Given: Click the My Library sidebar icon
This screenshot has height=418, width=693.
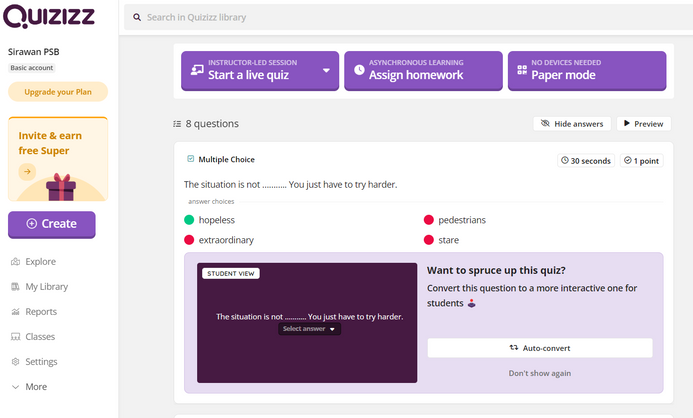Looking at the screenshot, I should [15, 287].
